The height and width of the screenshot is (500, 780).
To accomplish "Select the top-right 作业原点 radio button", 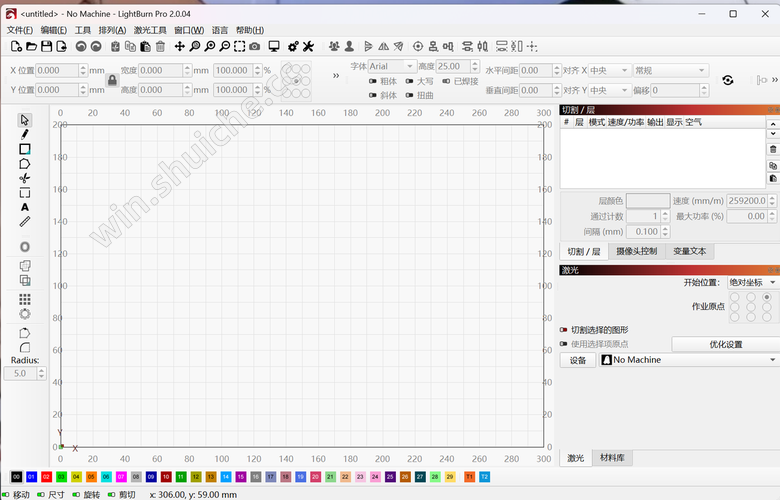I will pos(767,298).
